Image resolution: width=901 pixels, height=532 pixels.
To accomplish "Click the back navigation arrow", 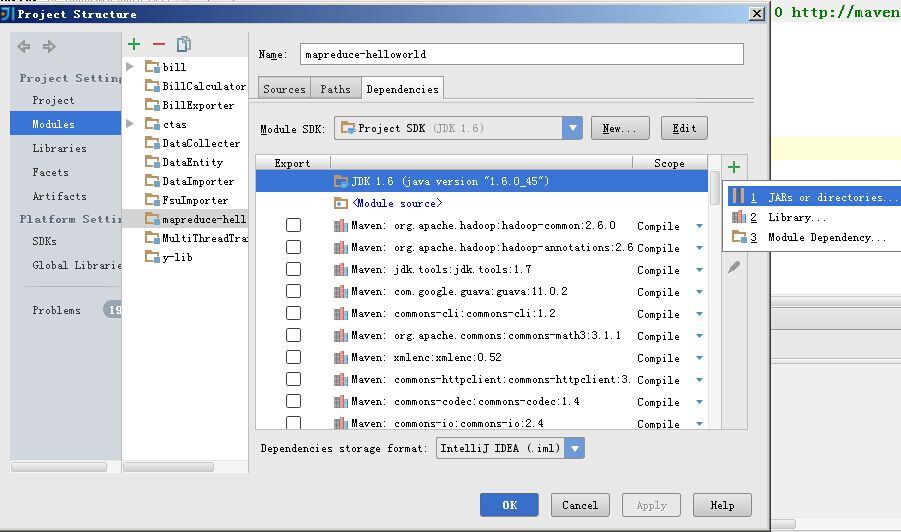I will coord(24,47).
